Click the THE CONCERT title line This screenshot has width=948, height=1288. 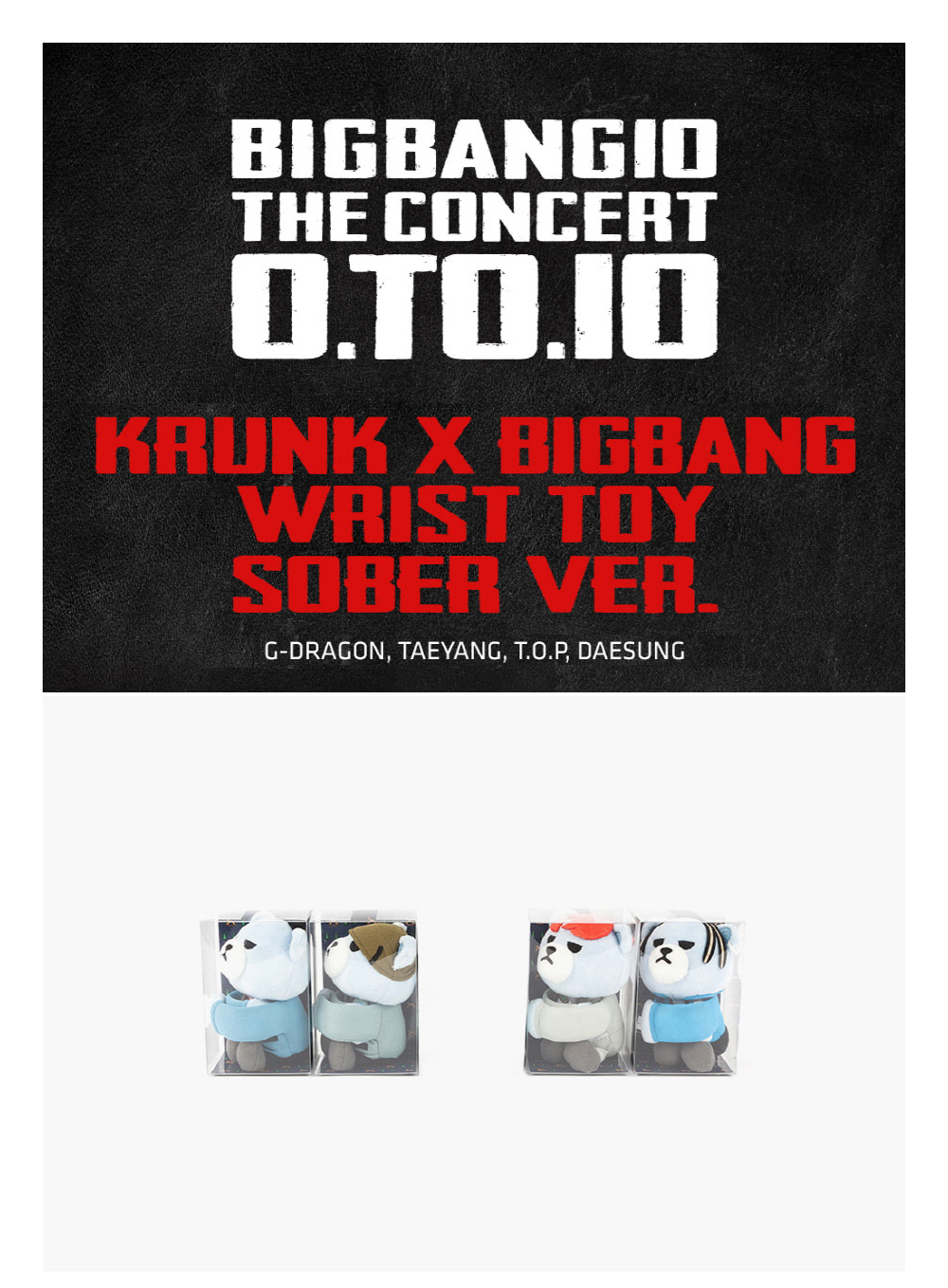point(475,216)
